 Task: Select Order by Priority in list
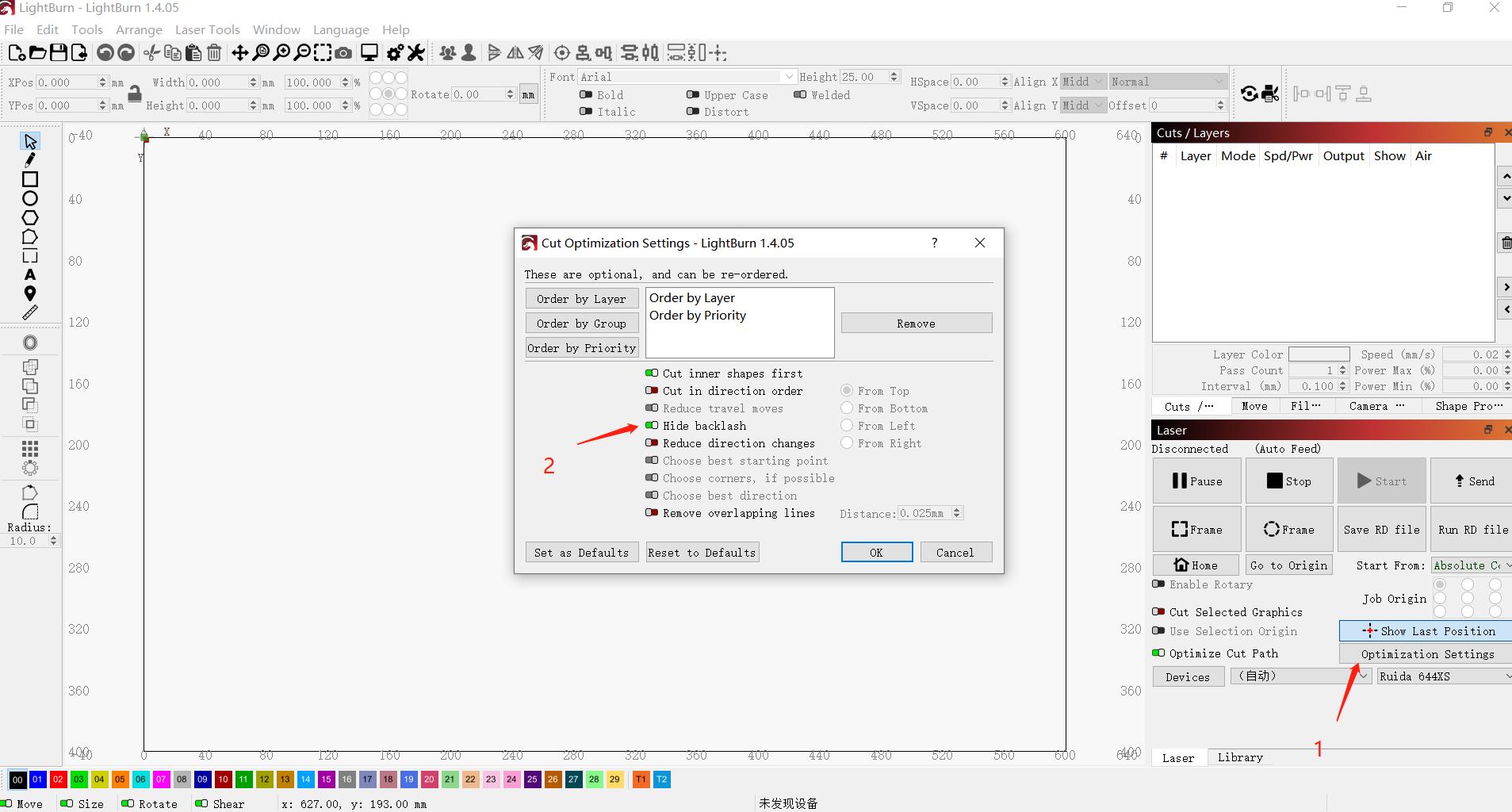698,315
